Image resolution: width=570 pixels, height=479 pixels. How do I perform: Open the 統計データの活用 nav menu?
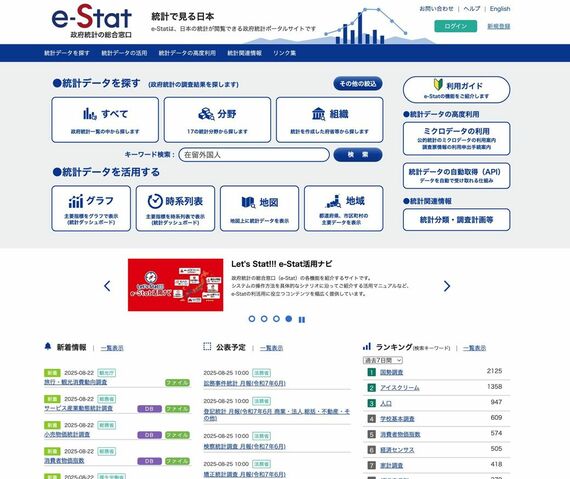[x=124, y=53]
